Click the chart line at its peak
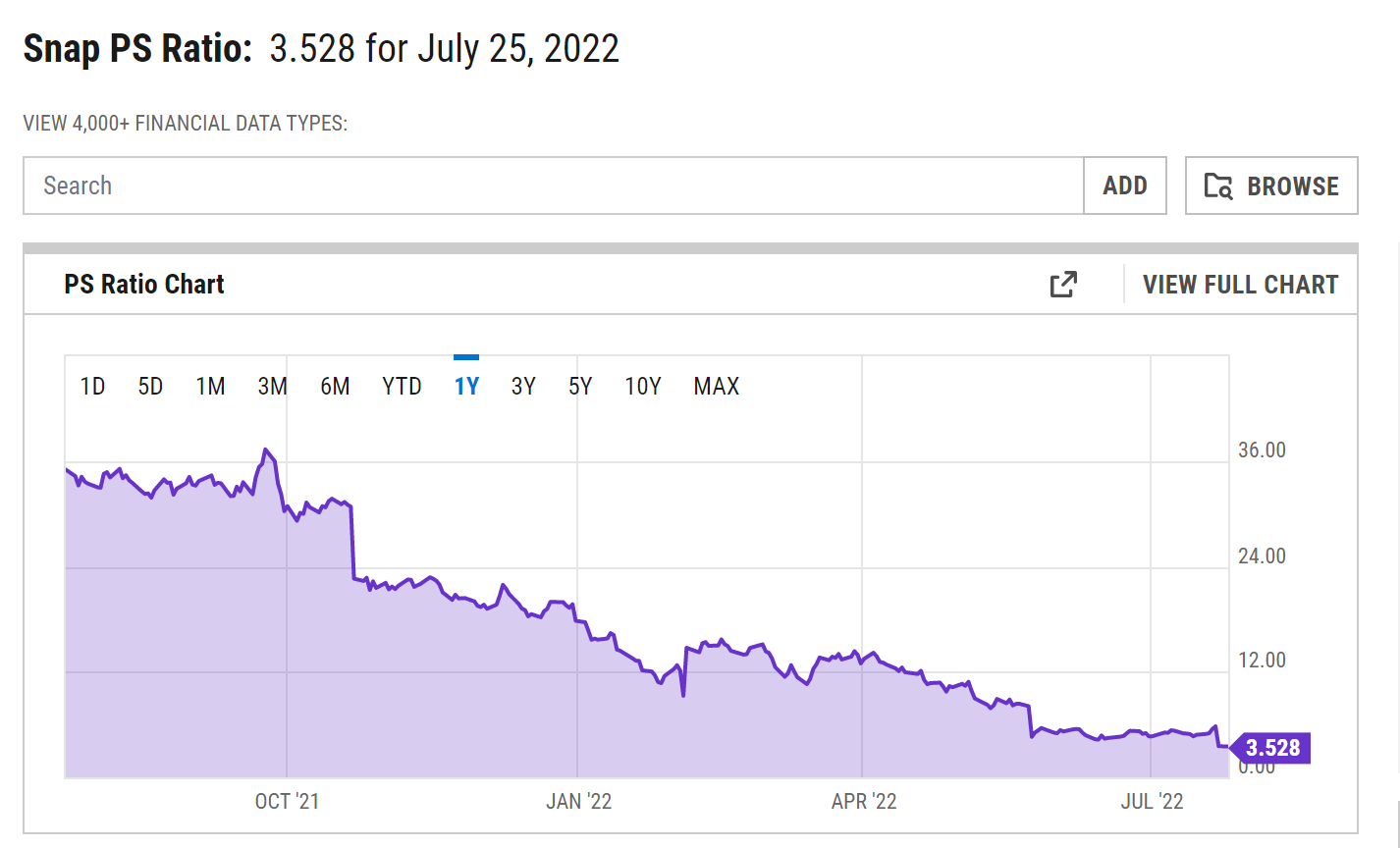 click(265, 450)
